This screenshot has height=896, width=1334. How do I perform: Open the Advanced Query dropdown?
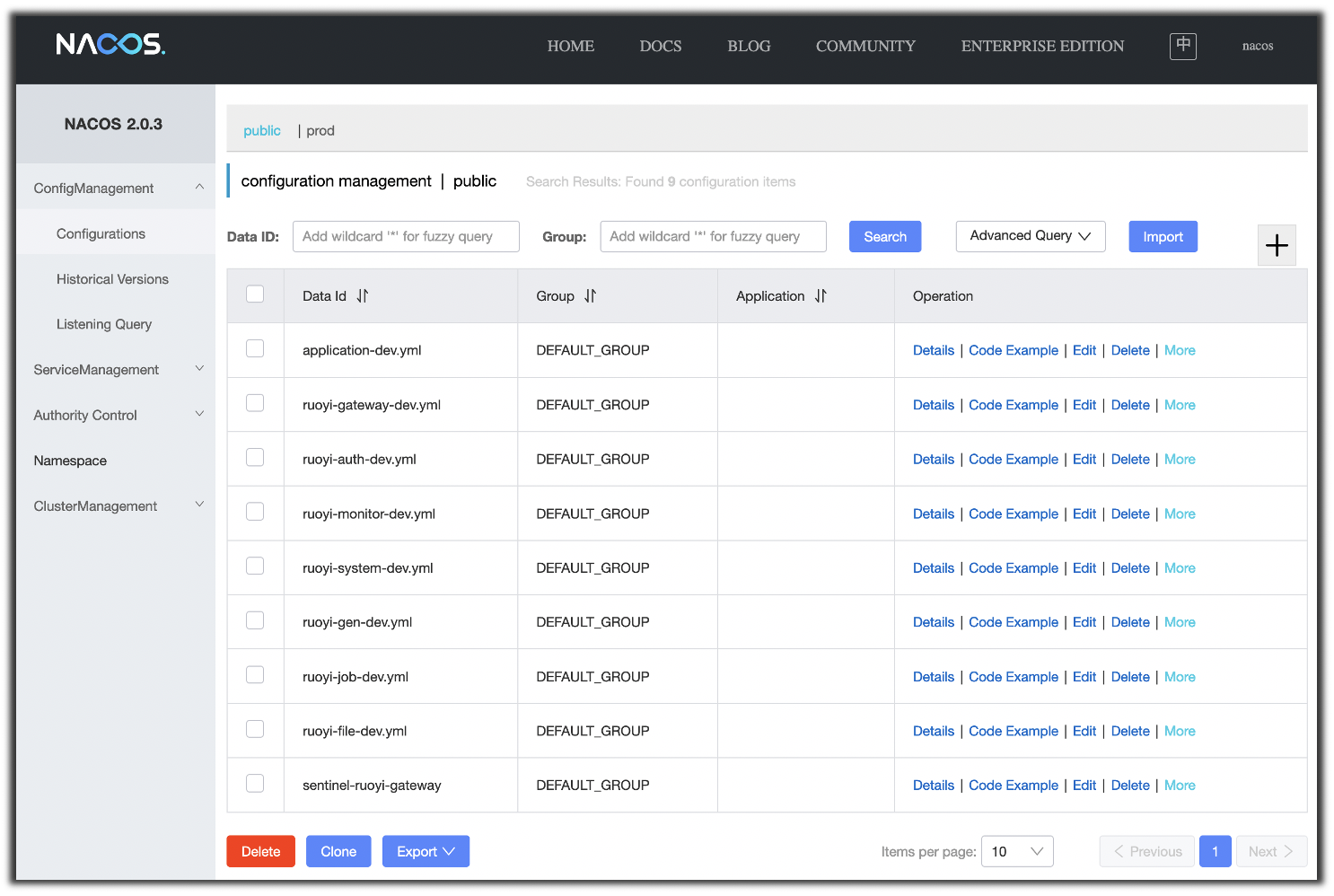[x=1031, y=236]
